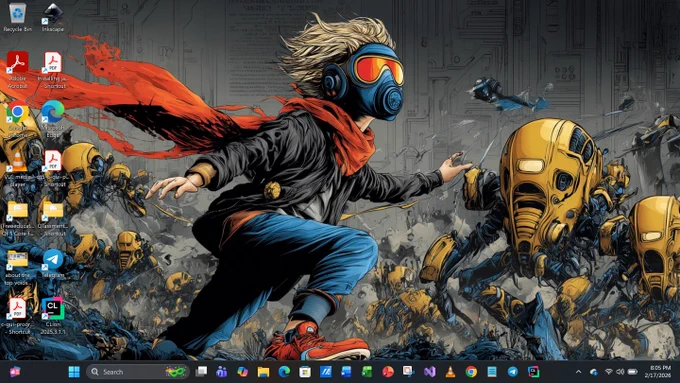
Task: Select the PDF shortcut beside the CLion icon
Action: [17, 316]
